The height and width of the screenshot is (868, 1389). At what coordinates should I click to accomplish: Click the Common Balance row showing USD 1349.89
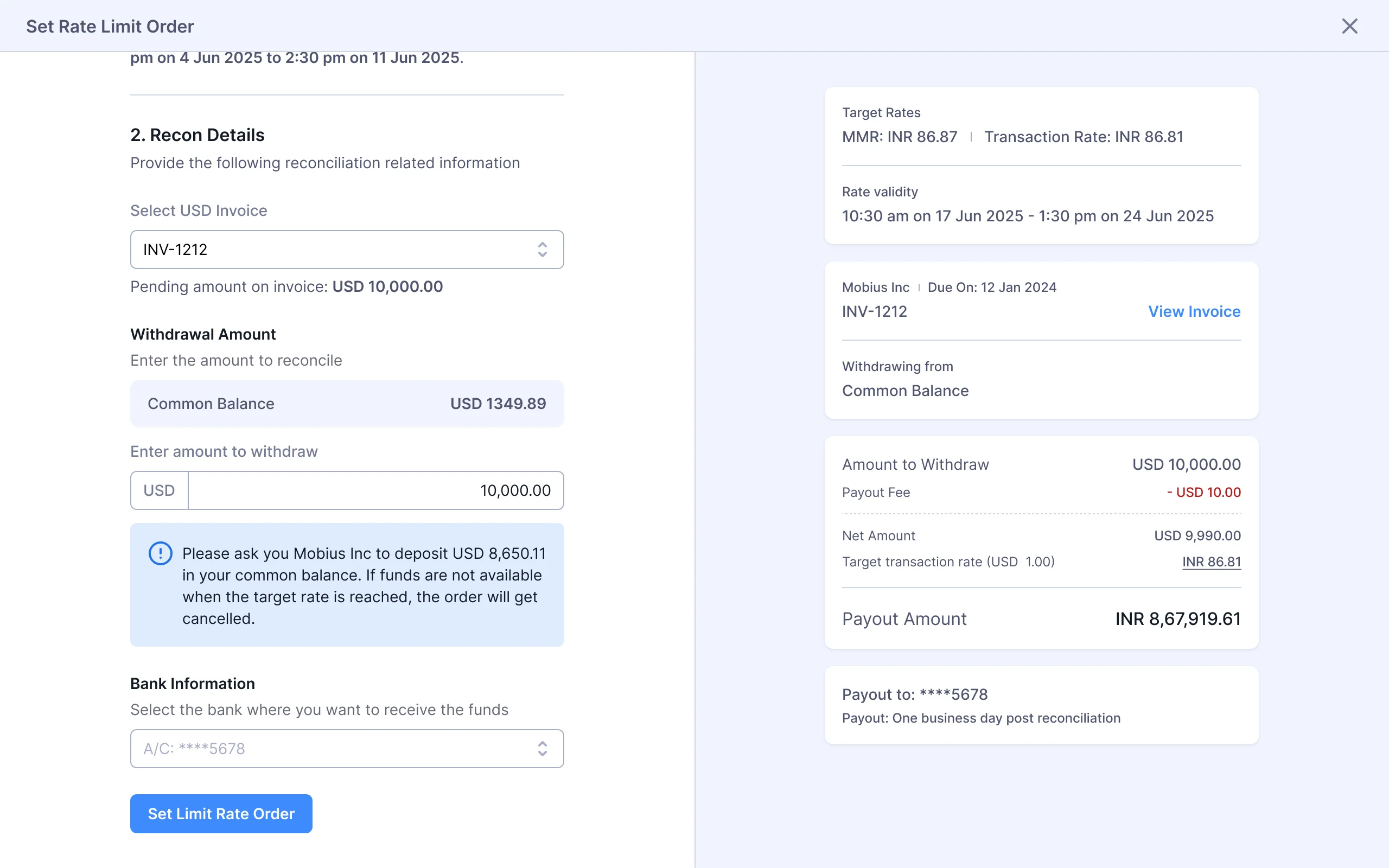347,403
